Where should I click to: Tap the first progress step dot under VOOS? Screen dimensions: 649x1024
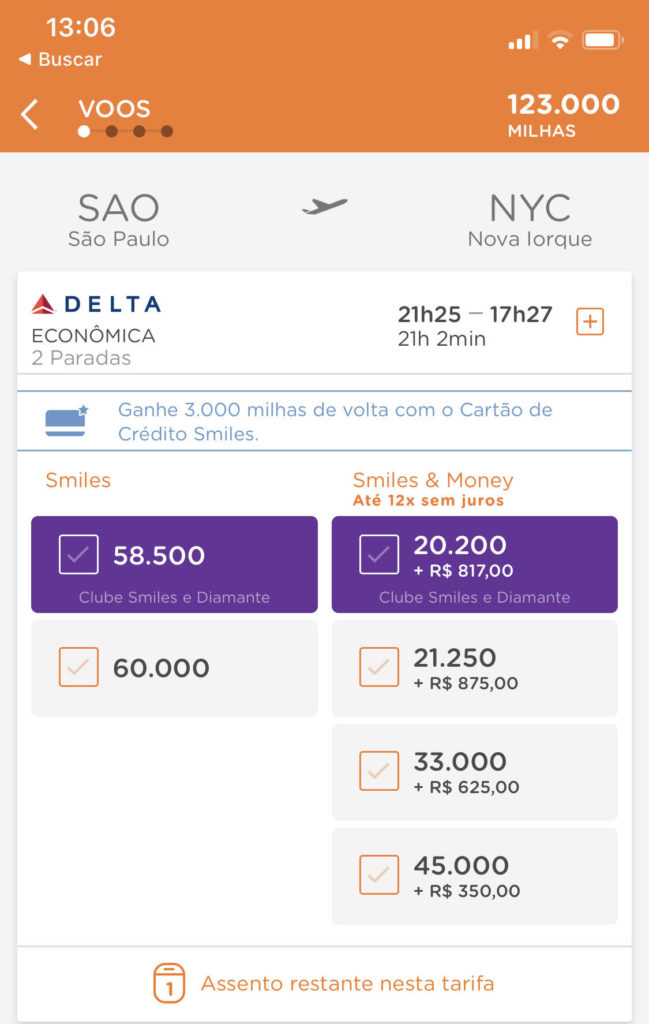(84, 131)
